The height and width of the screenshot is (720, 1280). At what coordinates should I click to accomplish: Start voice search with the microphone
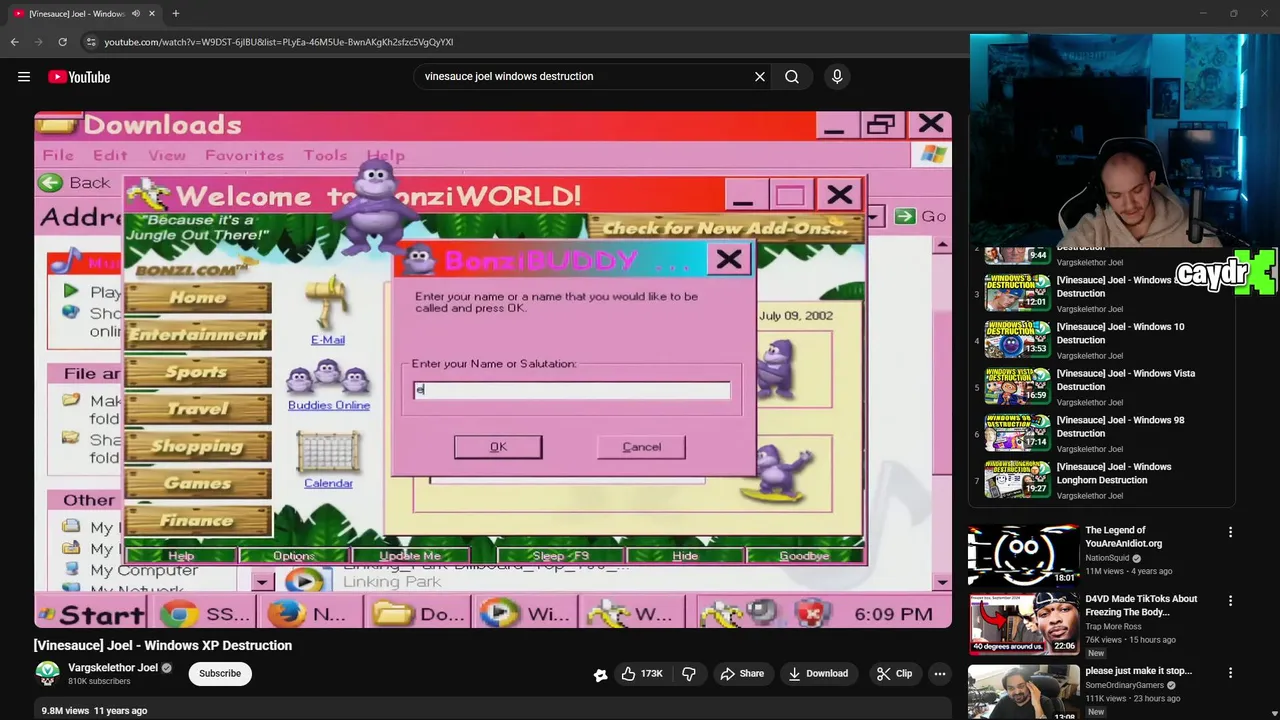[x=837, y=76]
